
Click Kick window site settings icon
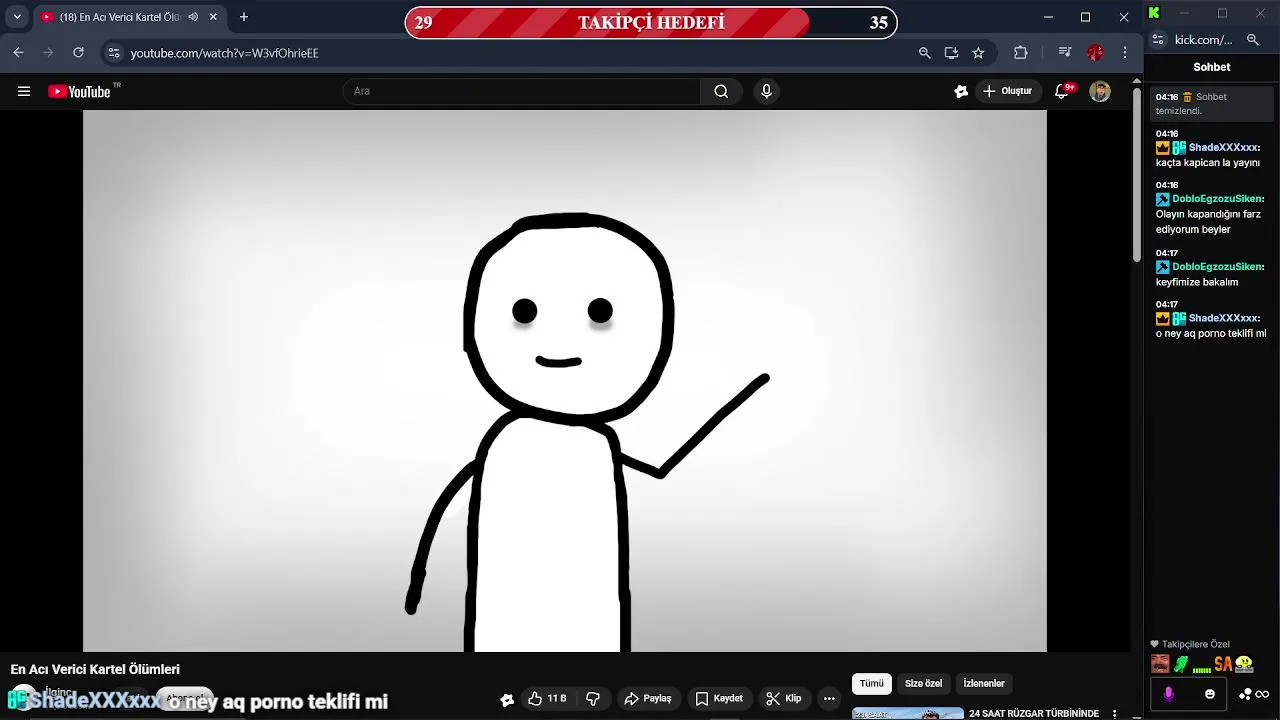pyautogui.click(x=1158, y=40)
